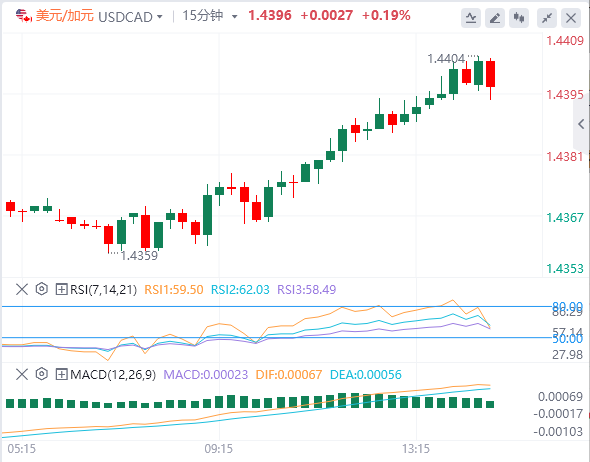Click the RSI(7,14,21) indicator title

point(103,290)
